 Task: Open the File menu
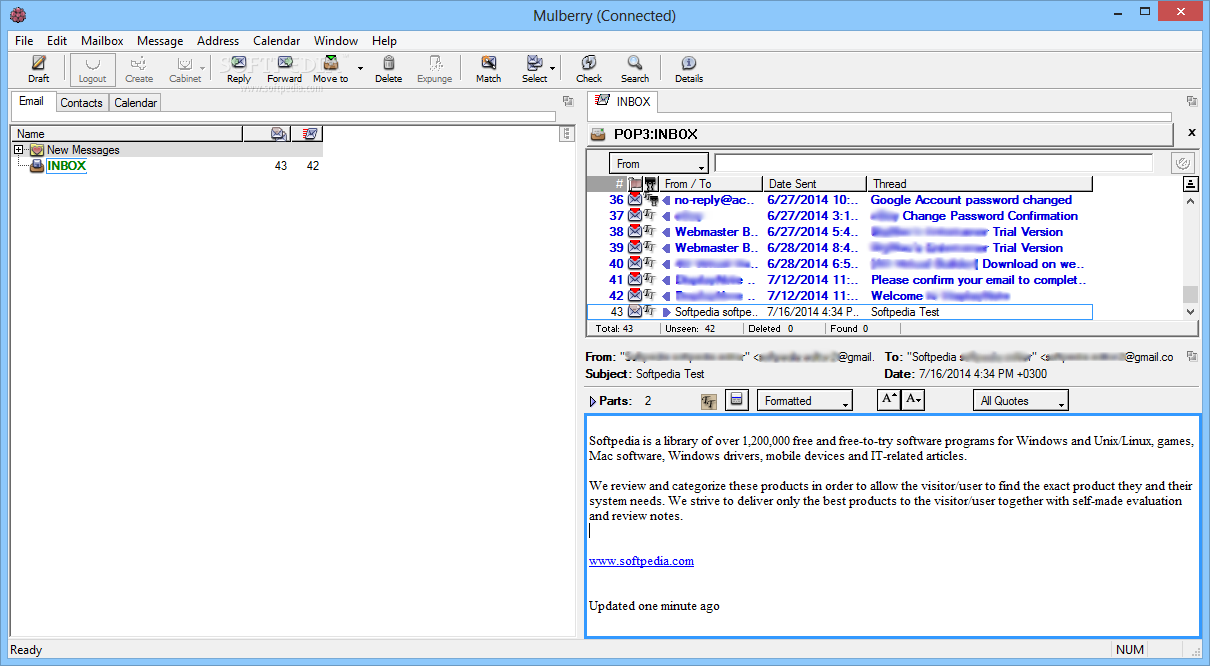[x=24, y=41]
